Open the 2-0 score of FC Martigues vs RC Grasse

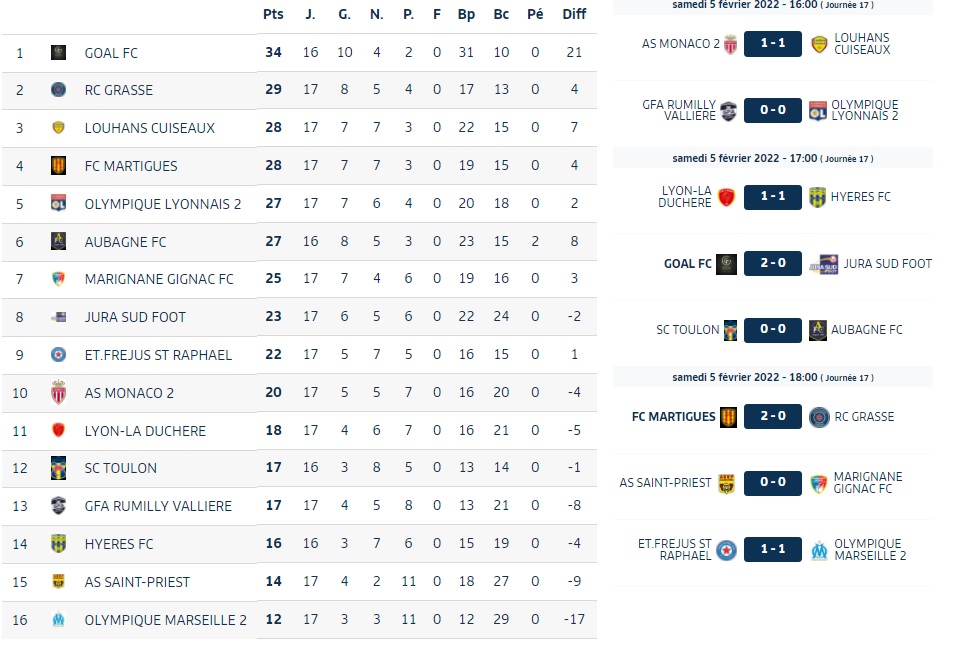click(x=773, y=416)
